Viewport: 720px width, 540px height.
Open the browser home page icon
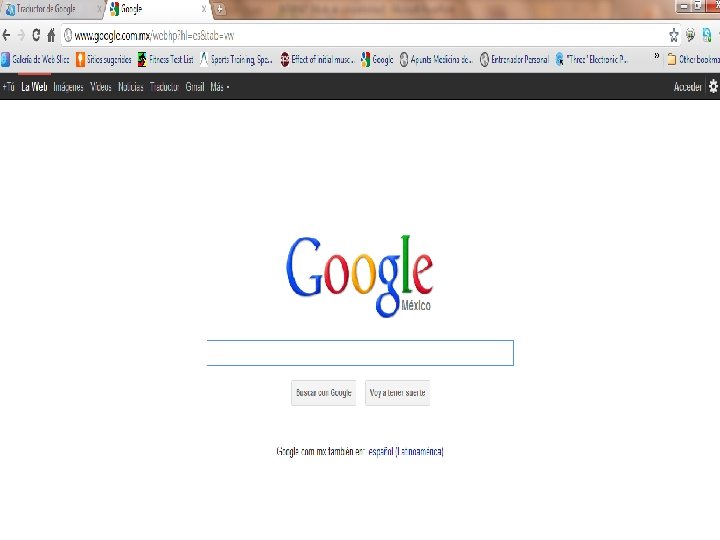click(x=51, y=35)
